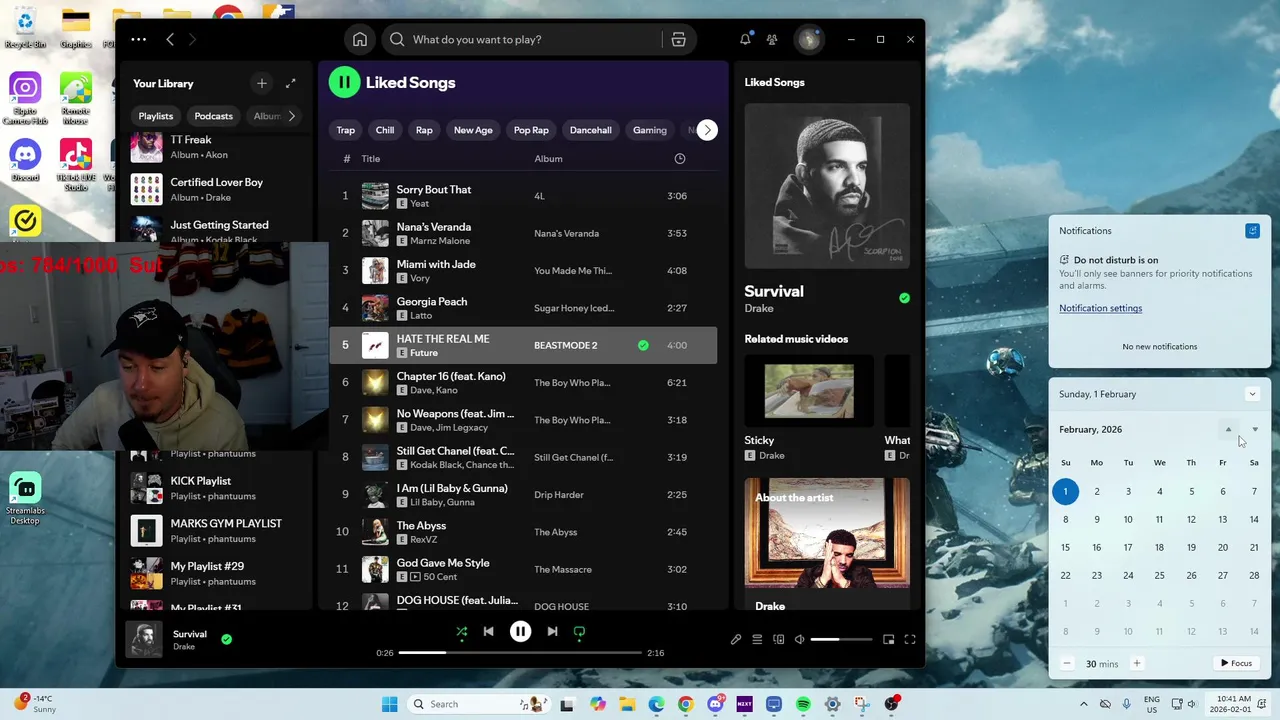Adjust the Spotify volume slider
This screenshot has width=1280, height=720.
839,640
